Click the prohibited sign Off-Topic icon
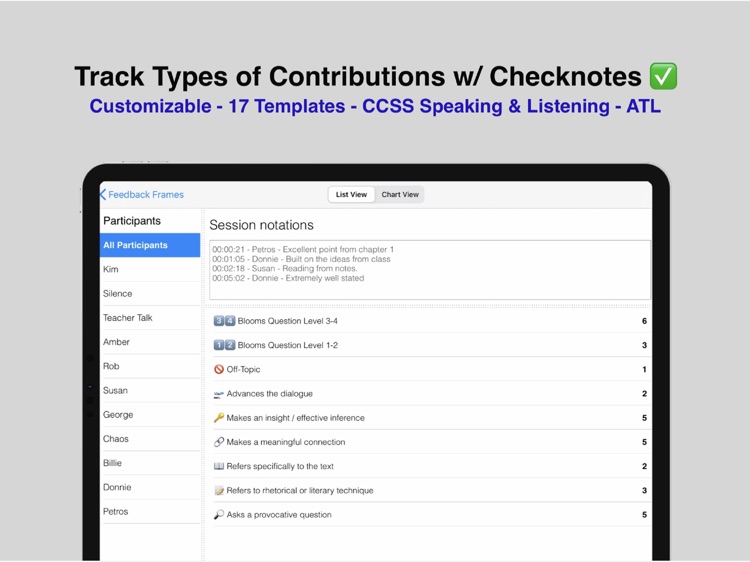 [x=219, y=369]
